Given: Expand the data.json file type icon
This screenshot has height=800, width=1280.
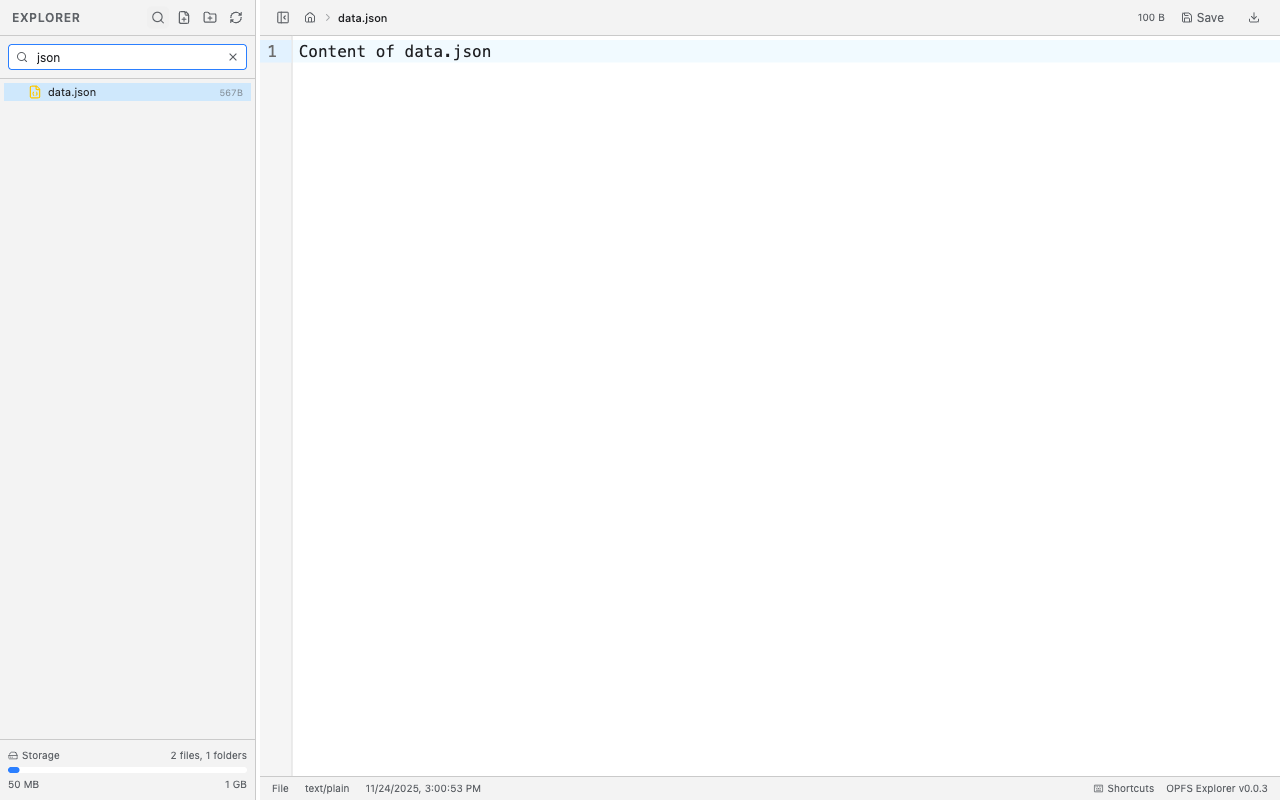Looking at the screenshot, I should (x=37, y=92).
